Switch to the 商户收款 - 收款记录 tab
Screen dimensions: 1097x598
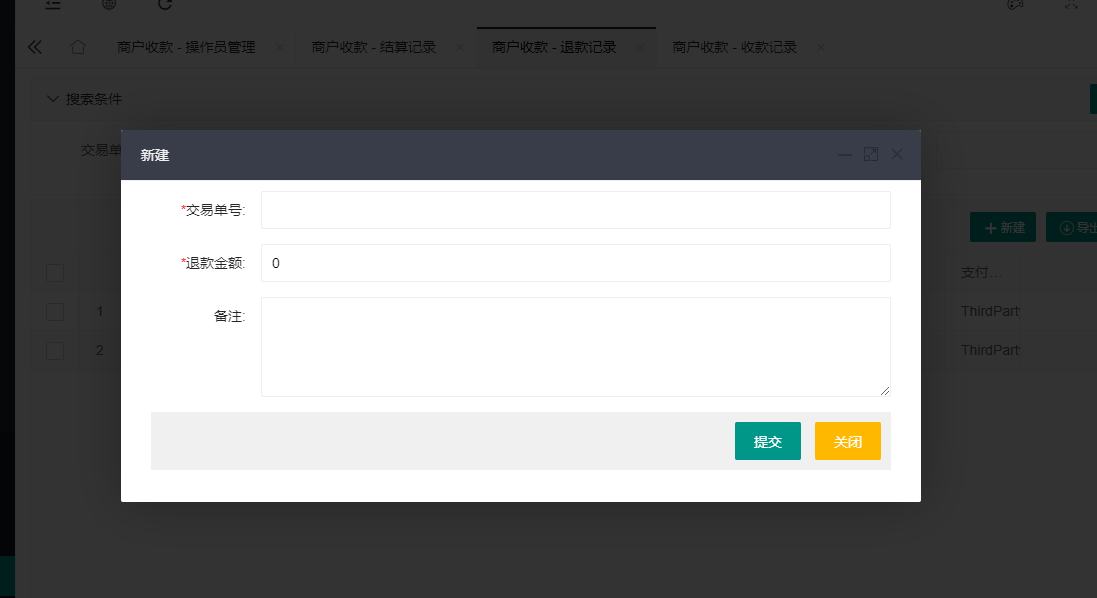[735, 46]
